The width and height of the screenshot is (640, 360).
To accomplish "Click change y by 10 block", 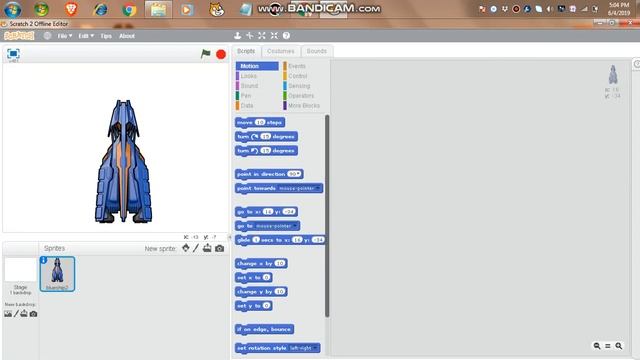I will coord(261,291).
